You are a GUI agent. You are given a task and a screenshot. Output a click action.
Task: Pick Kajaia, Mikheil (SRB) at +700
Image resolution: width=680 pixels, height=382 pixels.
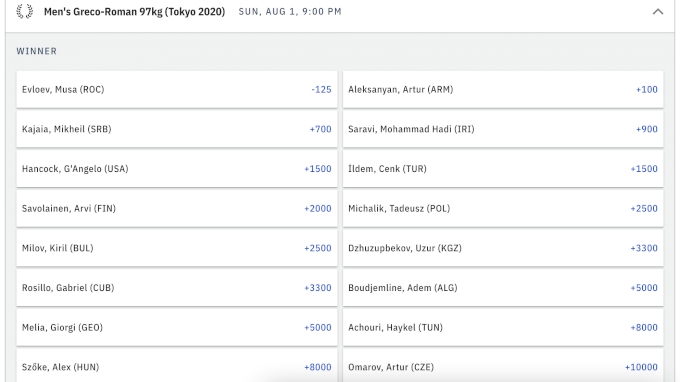pyautogui.click(x=177, y=129)
